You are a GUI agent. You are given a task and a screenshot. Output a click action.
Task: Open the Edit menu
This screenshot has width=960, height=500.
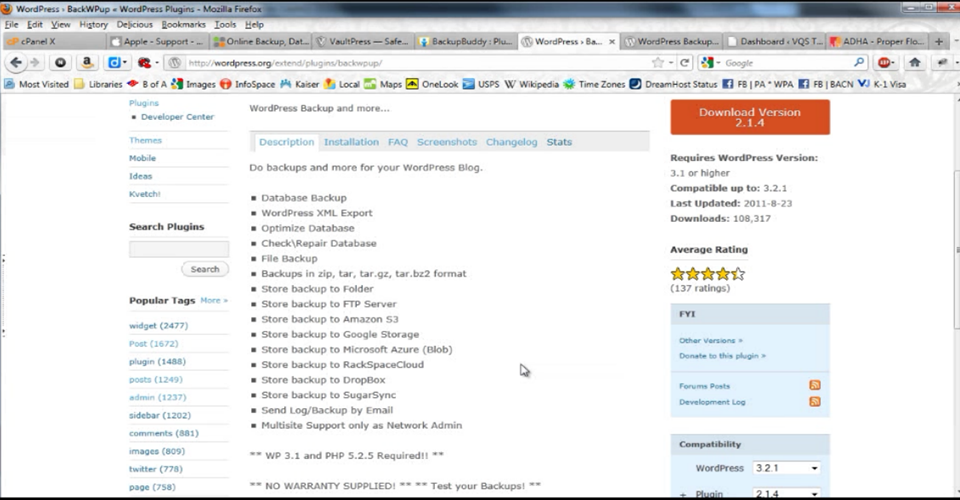pyautogui.click(x=34, y=24)
